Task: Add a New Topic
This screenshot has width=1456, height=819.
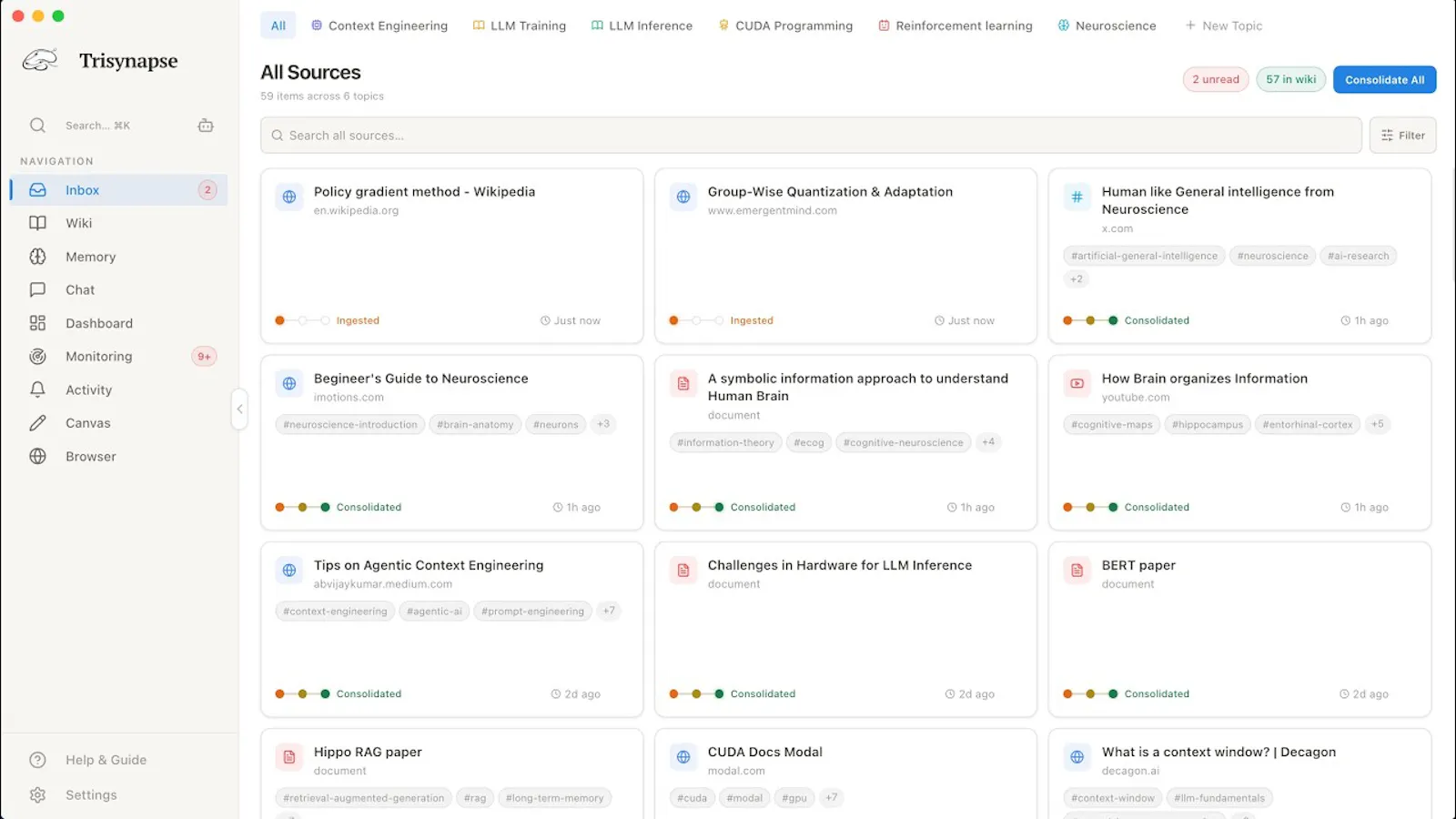Action: pos(1224,25)
